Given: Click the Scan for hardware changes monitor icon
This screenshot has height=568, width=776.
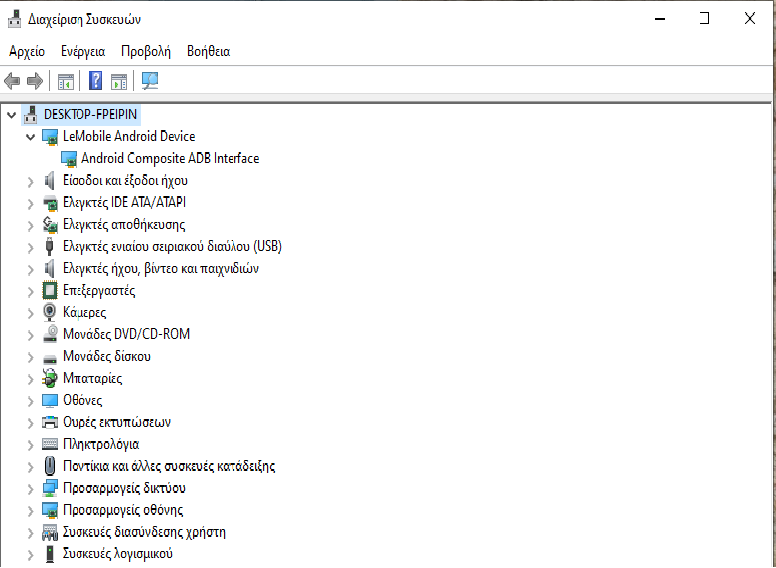Looking at the screenshot, I should coord(150,81).
